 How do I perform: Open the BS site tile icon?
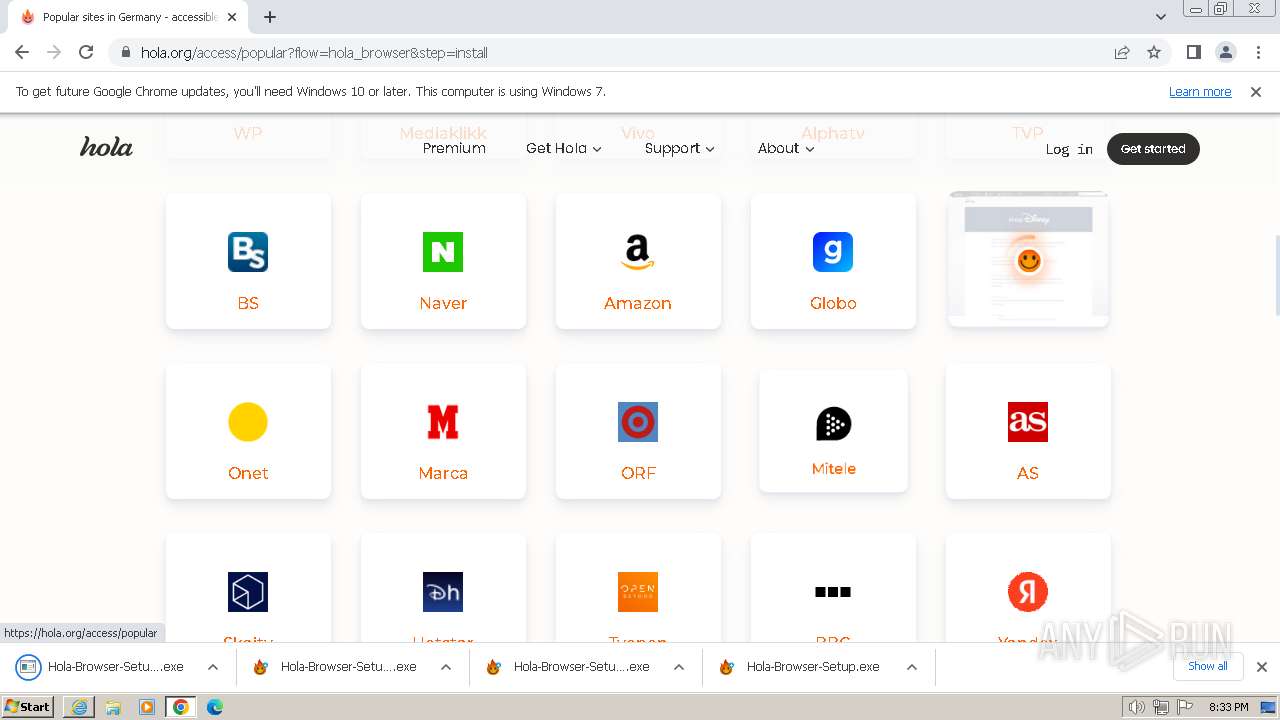click(x=248, y=252)
